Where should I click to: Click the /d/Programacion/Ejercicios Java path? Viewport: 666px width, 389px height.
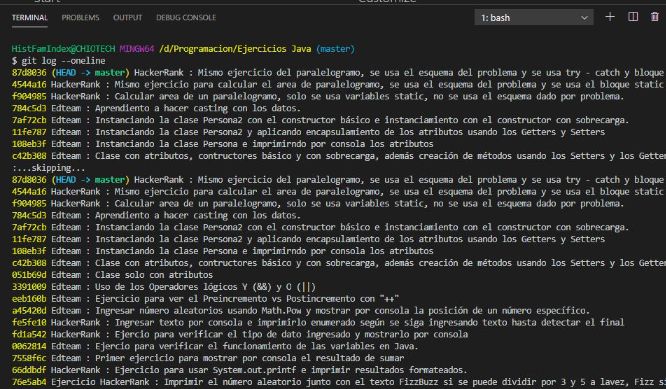coord(235,49)
